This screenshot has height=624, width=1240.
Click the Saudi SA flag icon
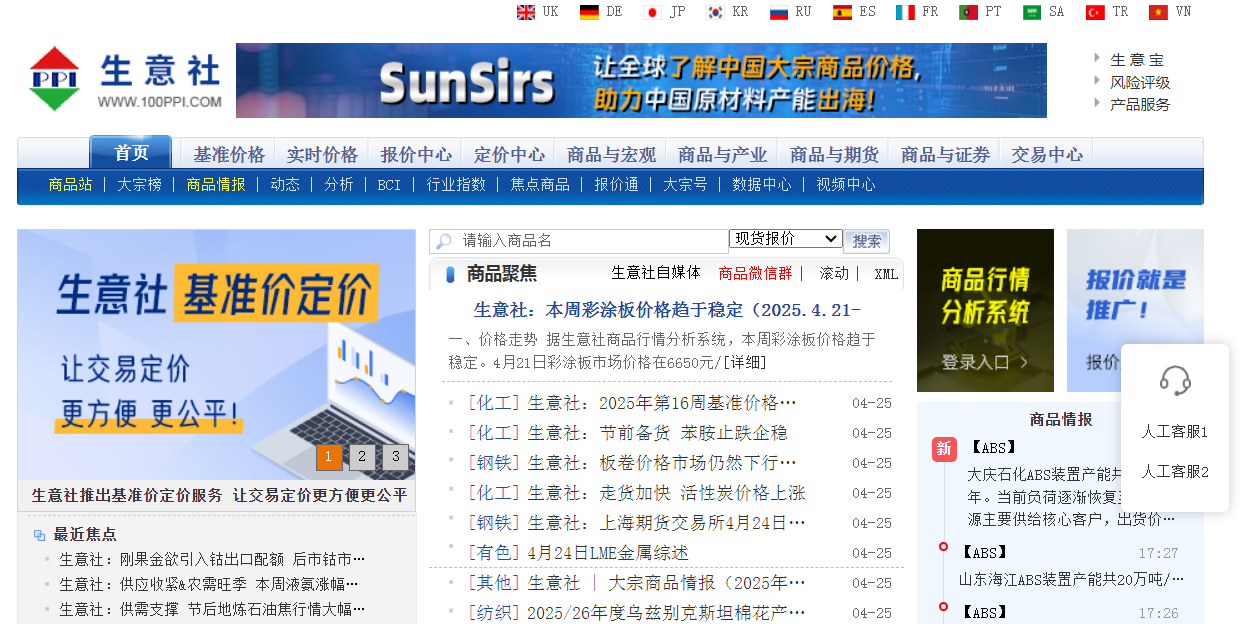1032,12
